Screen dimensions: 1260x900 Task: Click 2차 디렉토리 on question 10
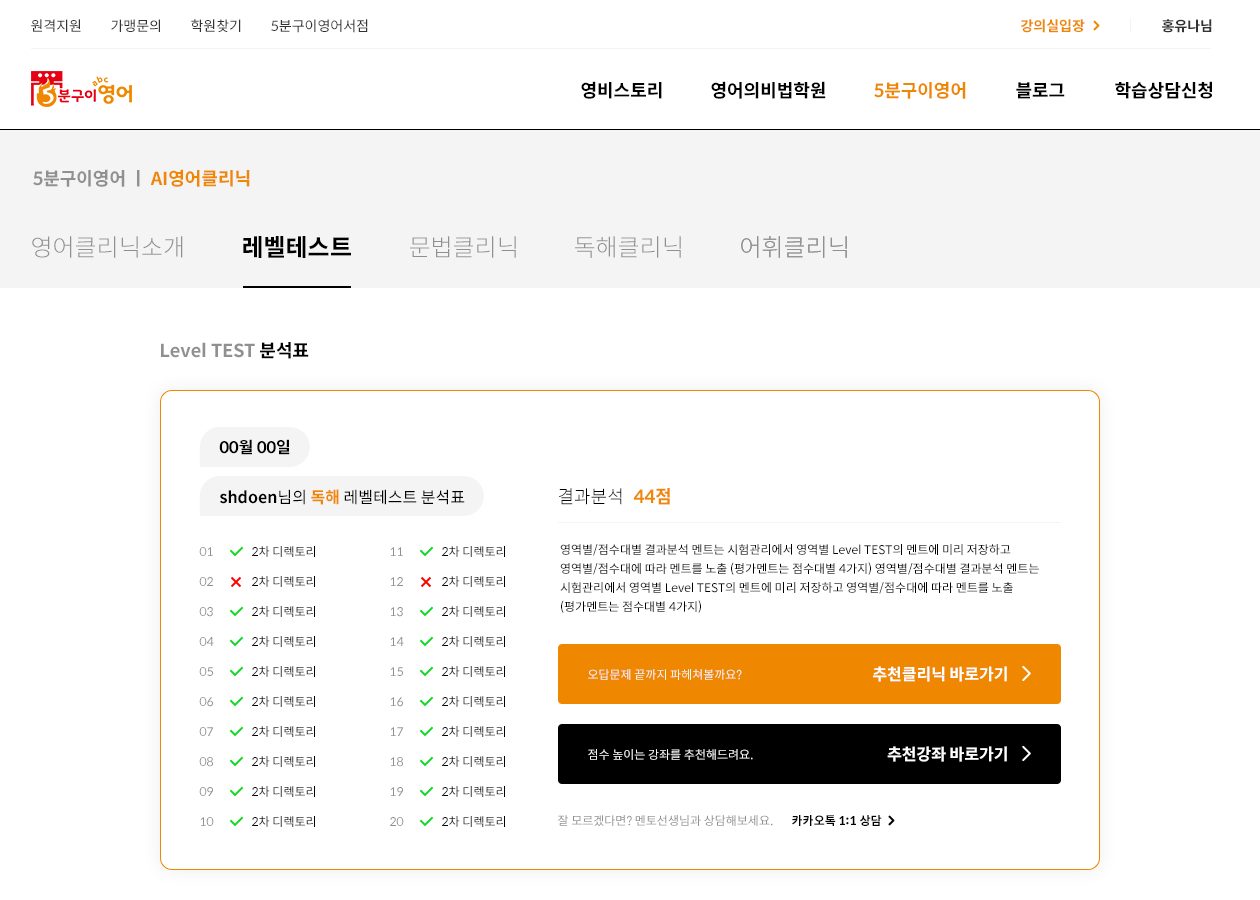click(x=284, y=821)
